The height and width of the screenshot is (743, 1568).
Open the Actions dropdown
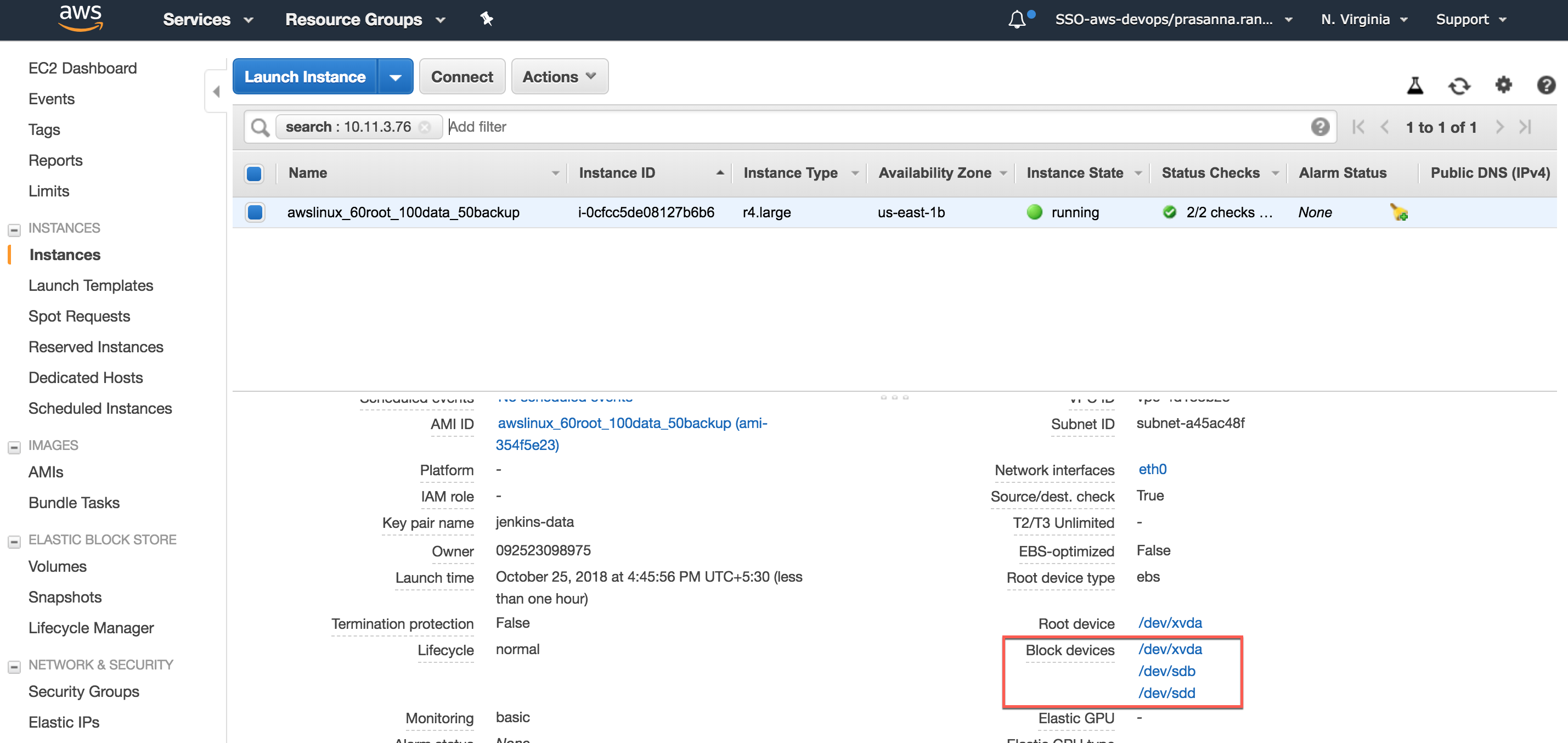[x=560, y=77]
